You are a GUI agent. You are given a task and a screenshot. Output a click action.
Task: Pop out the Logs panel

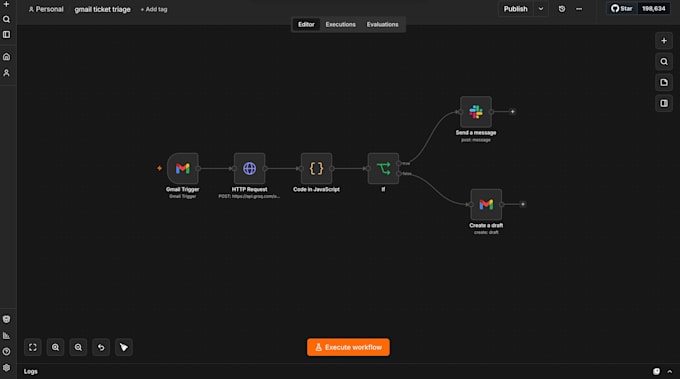click(x=656, y=372)
